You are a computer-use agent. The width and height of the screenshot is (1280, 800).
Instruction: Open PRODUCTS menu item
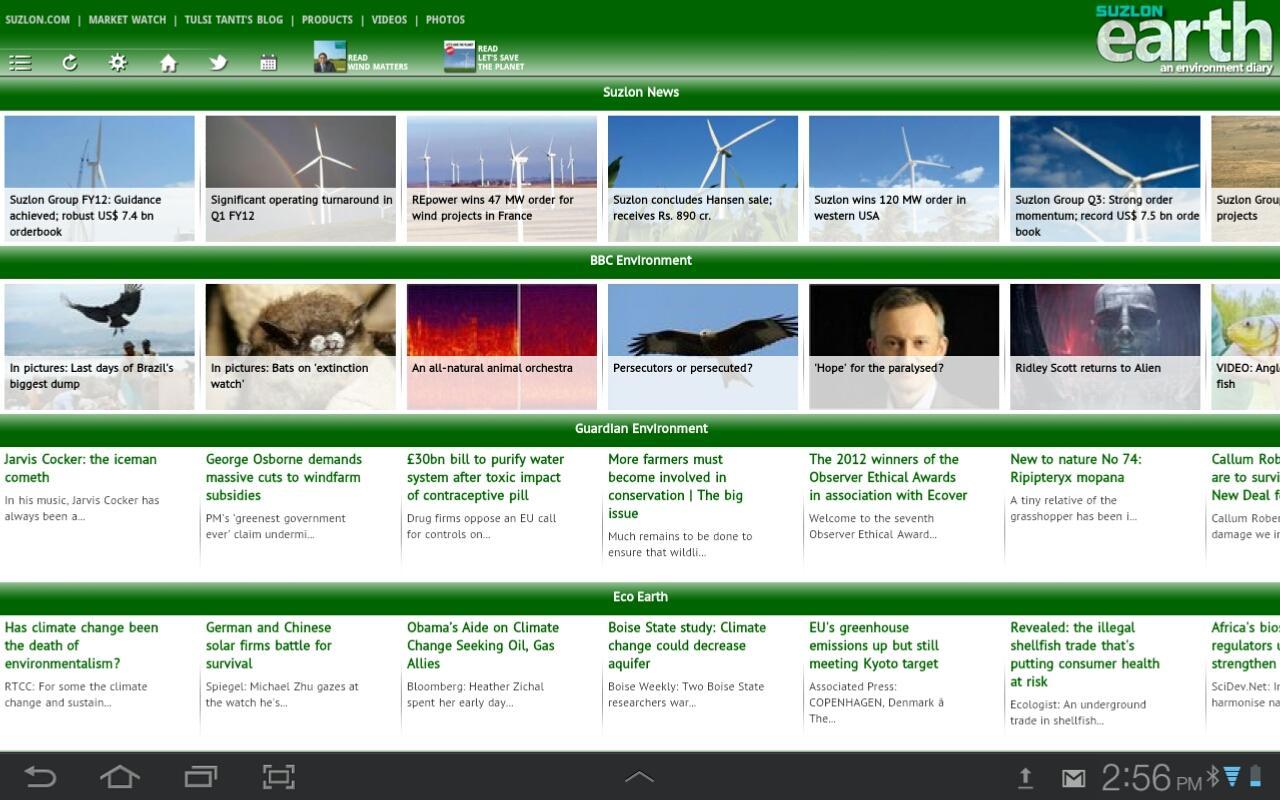[327, 19]
